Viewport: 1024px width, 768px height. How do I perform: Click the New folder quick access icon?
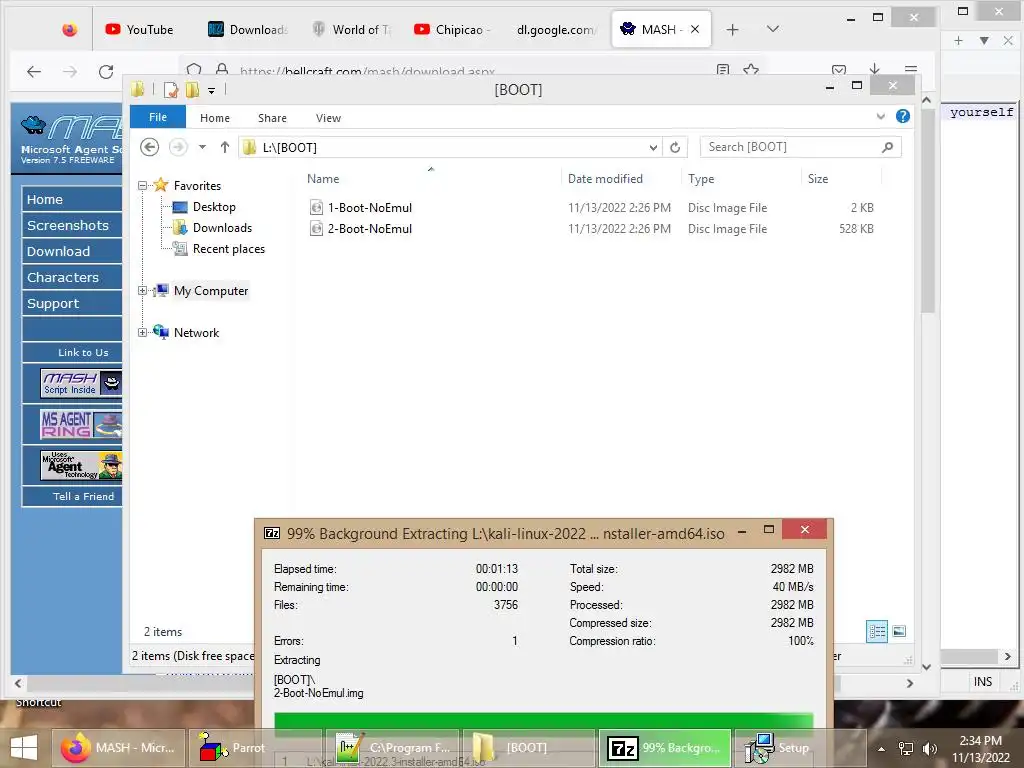point(192,90)
